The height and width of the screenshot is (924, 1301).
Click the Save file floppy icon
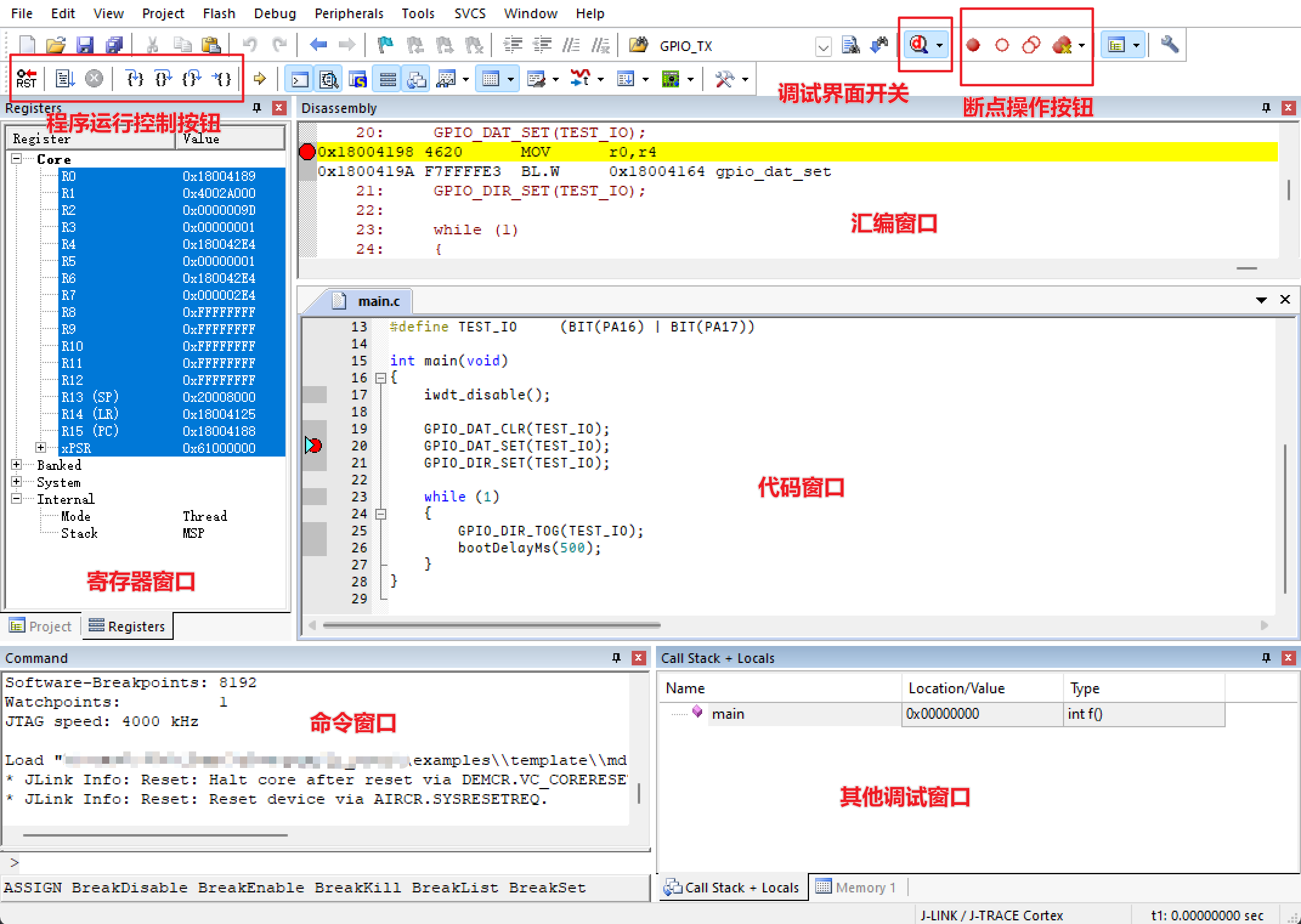tap(84, 45)
